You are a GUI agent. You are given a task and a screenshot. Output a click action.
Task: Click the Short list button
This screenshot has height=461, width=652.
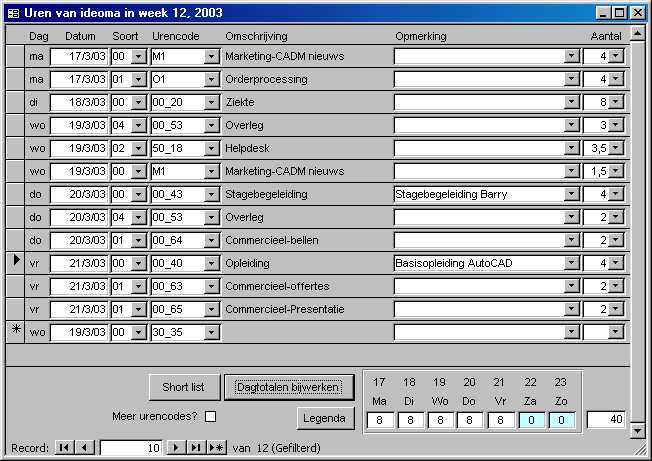[184, 387]
